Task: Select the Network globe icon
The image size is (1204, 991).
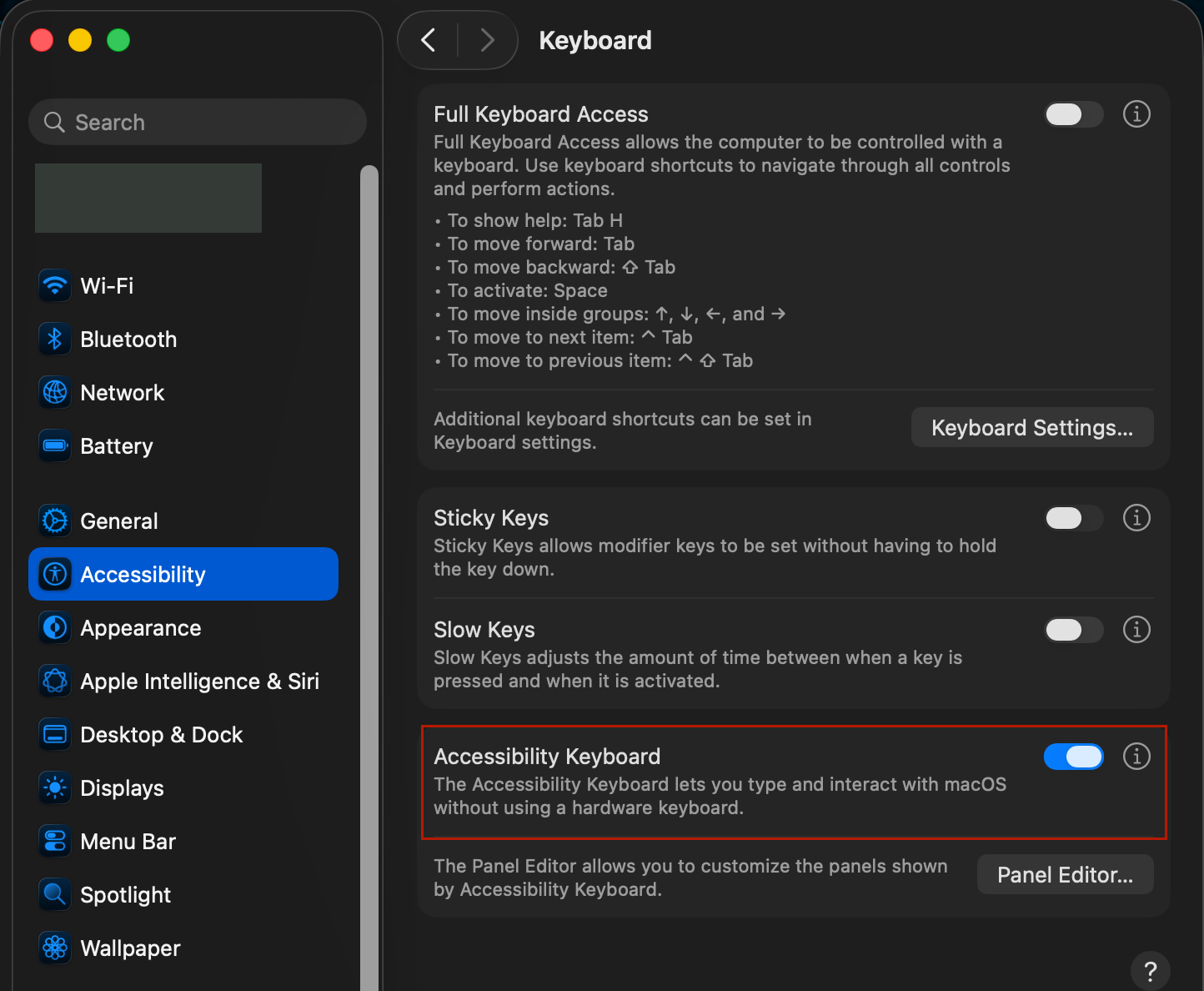Action: (55, 393)
